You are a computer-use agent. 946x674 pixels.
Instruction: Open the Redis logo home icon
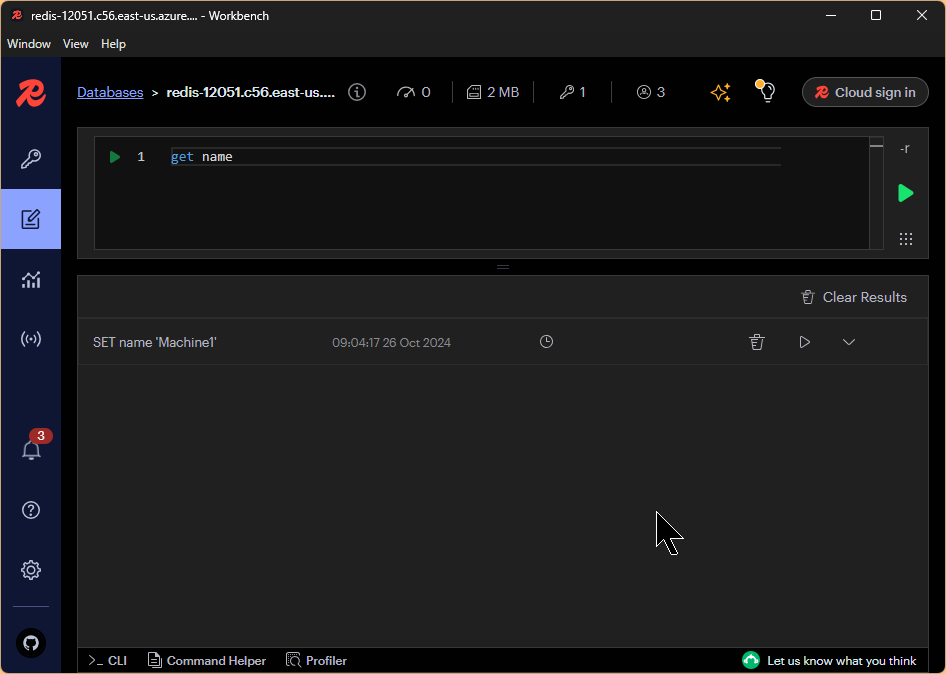coord(31,94)
